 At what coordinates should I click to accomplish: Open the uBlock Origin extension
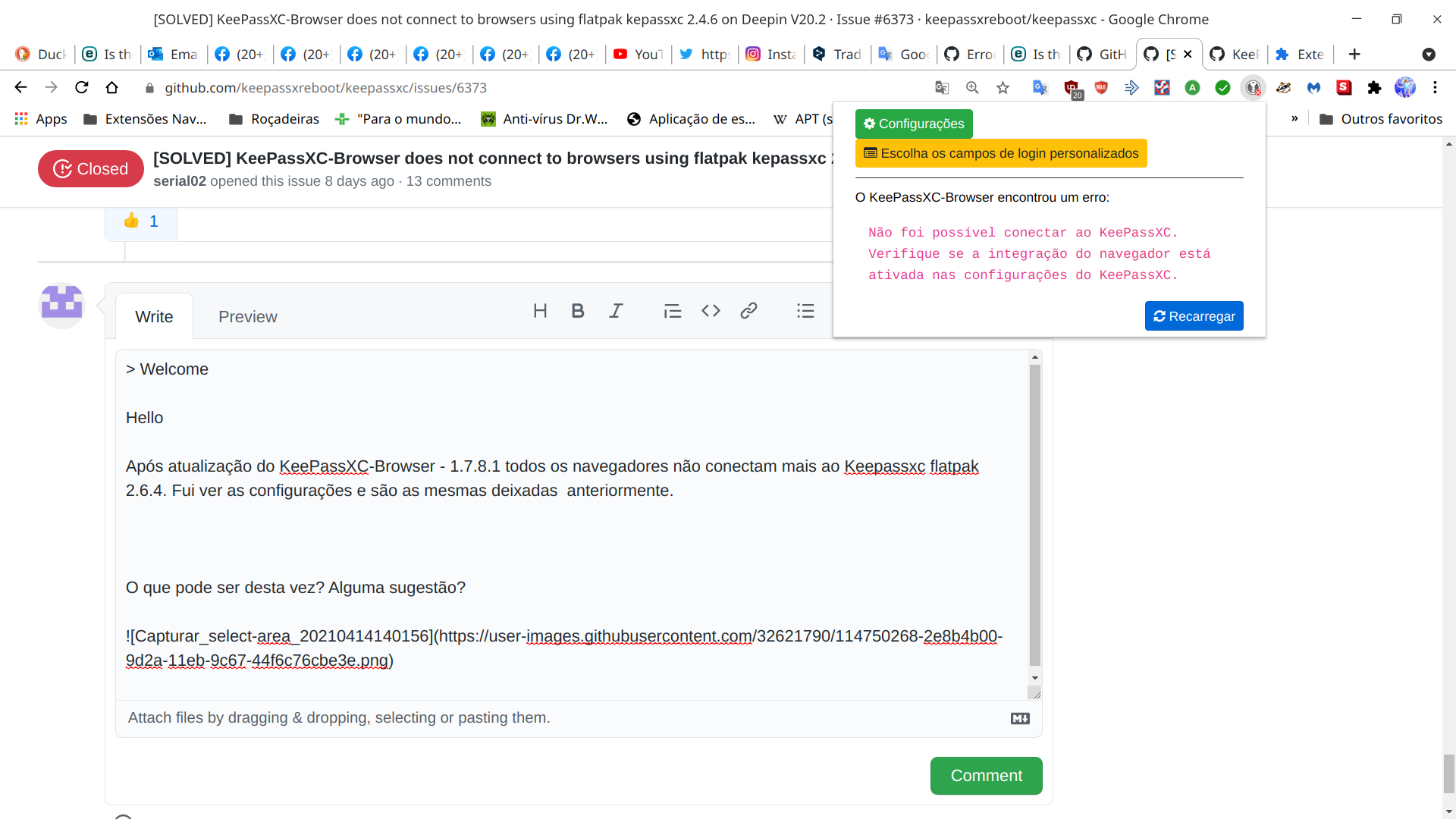click(1072, 87)
